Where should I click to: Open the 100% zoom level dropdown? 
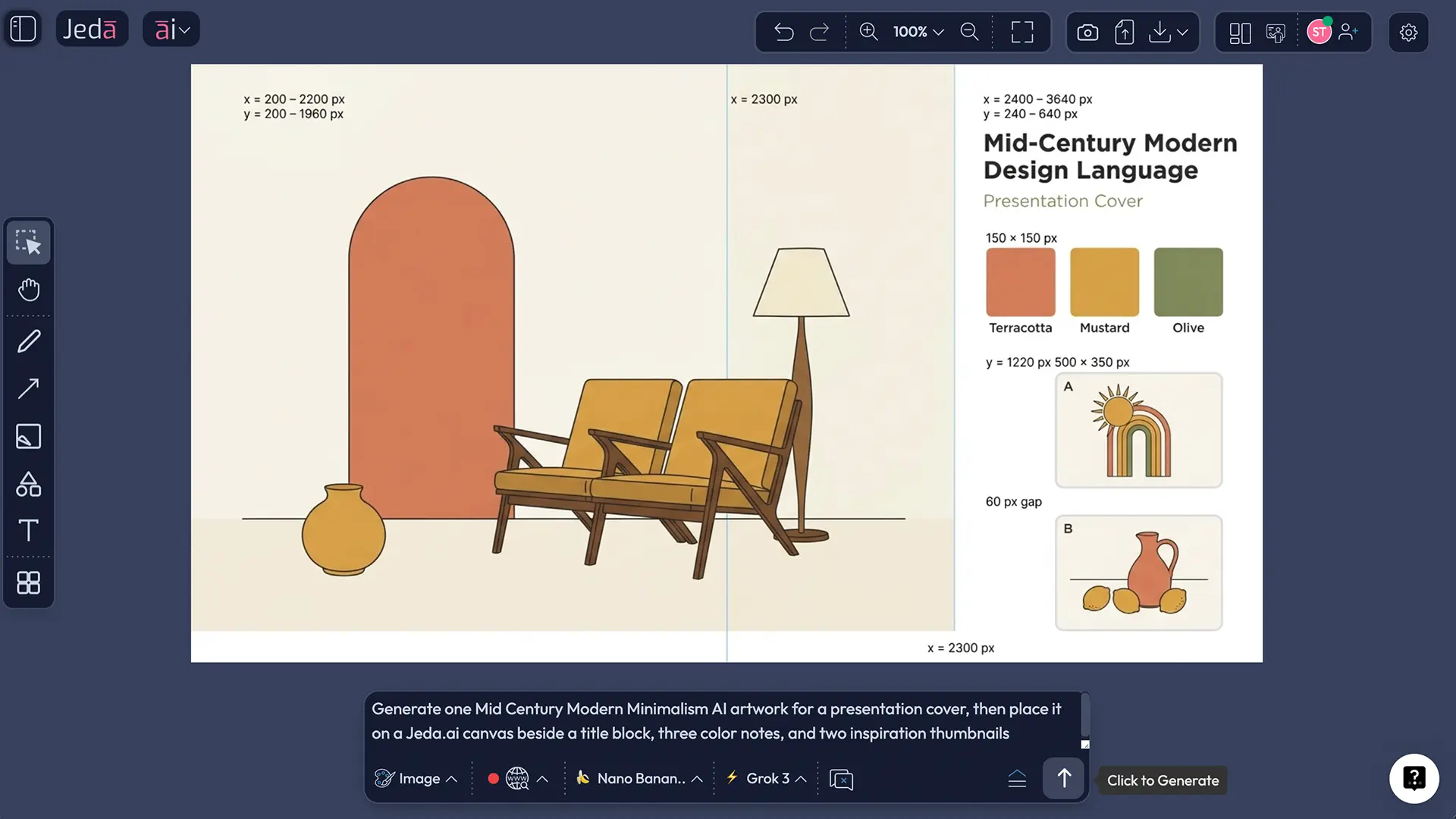pyautogui.click(x=918, y=32)
